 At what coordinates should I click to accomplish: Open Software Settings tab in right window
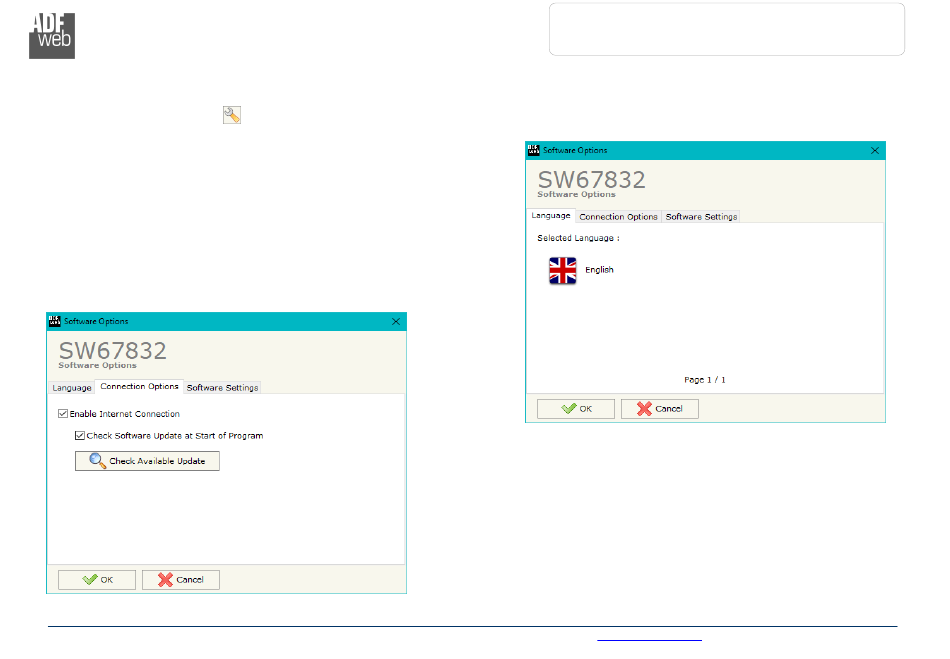pos(702,217)
